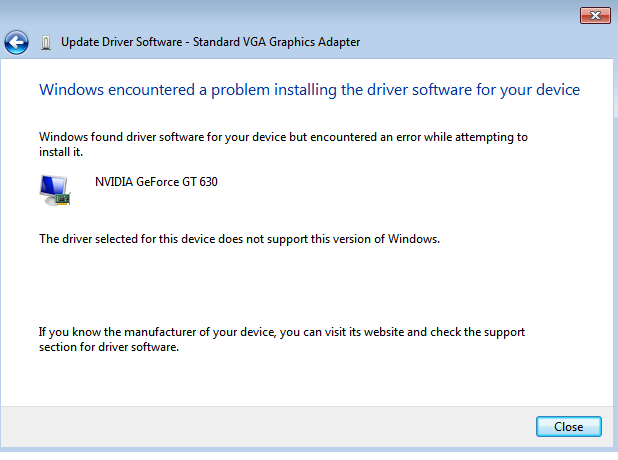Click the device icon beside the dialog title
This screenshot has height=460, width=618.
[46, 43]
